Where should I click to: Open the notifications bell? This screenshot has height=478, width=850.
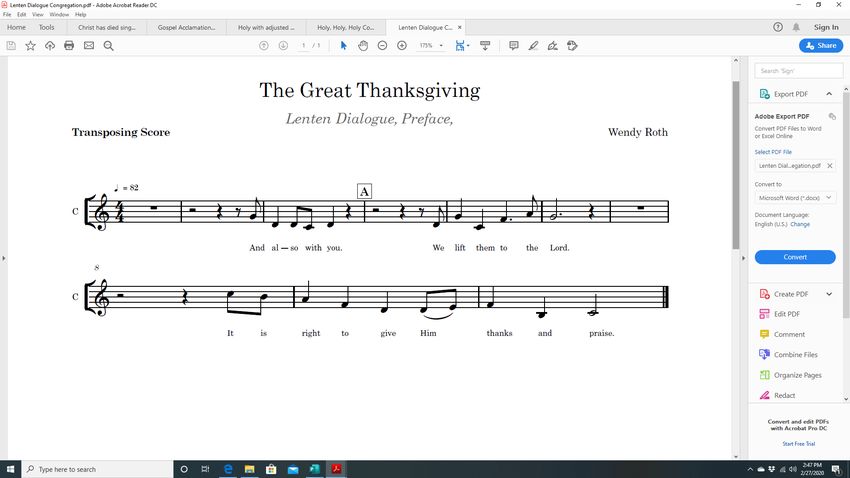tap(796, 27)
